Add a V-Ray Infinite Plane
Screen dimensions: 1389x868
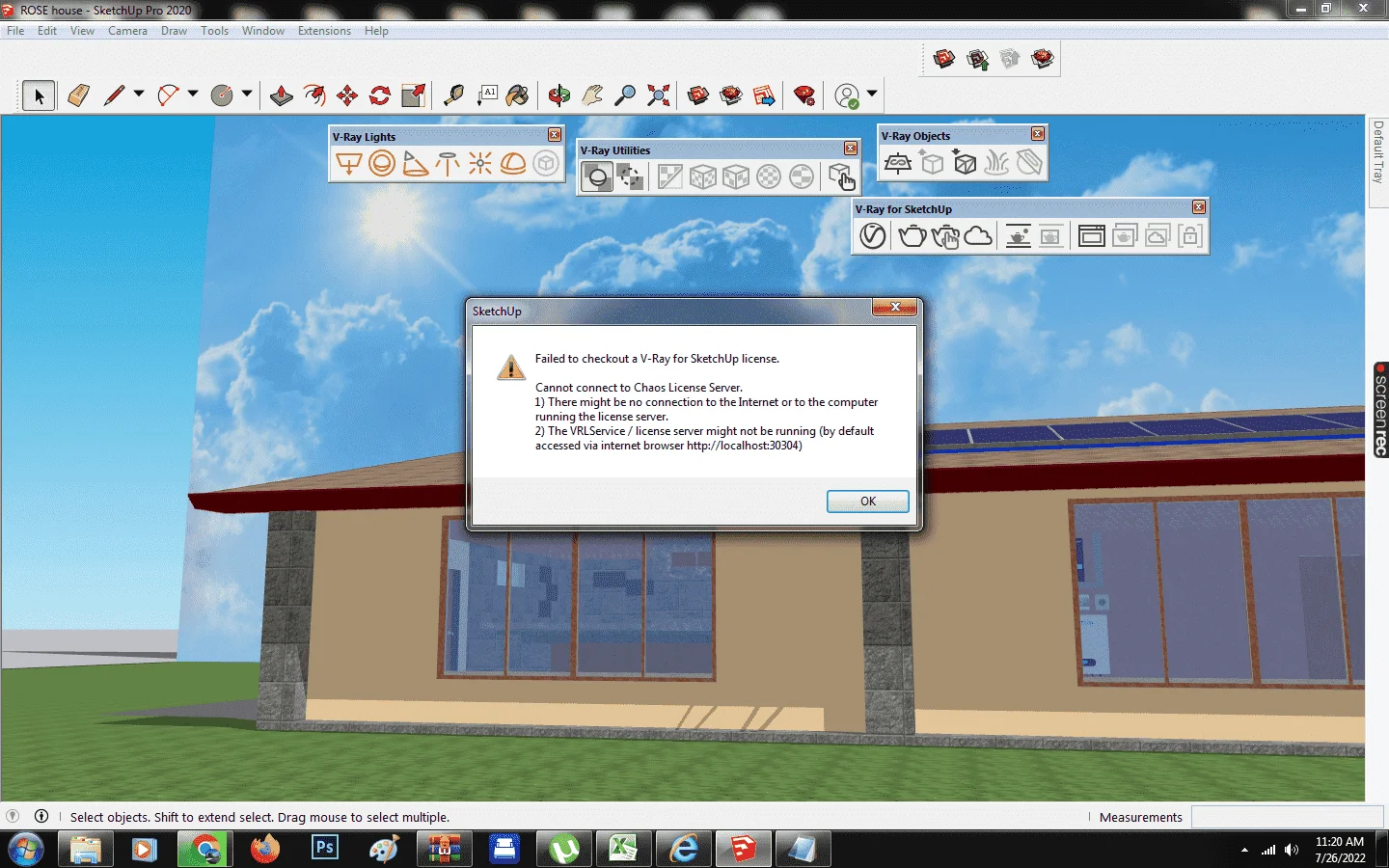point(898,162)
